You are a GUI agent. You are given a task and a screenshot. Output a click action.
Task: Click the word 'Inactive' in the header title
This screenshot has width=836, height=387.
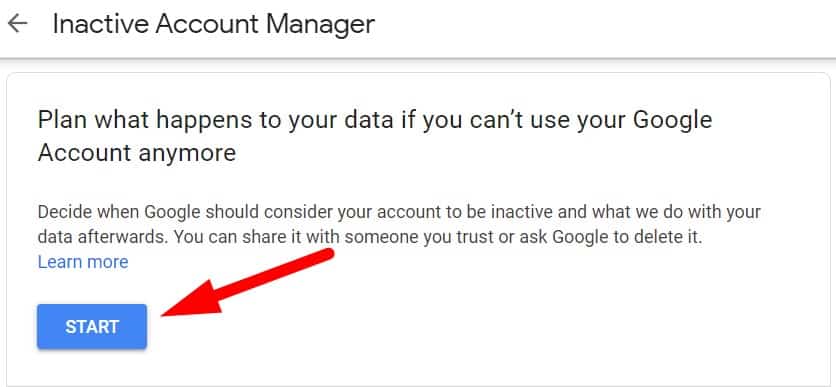100,25
